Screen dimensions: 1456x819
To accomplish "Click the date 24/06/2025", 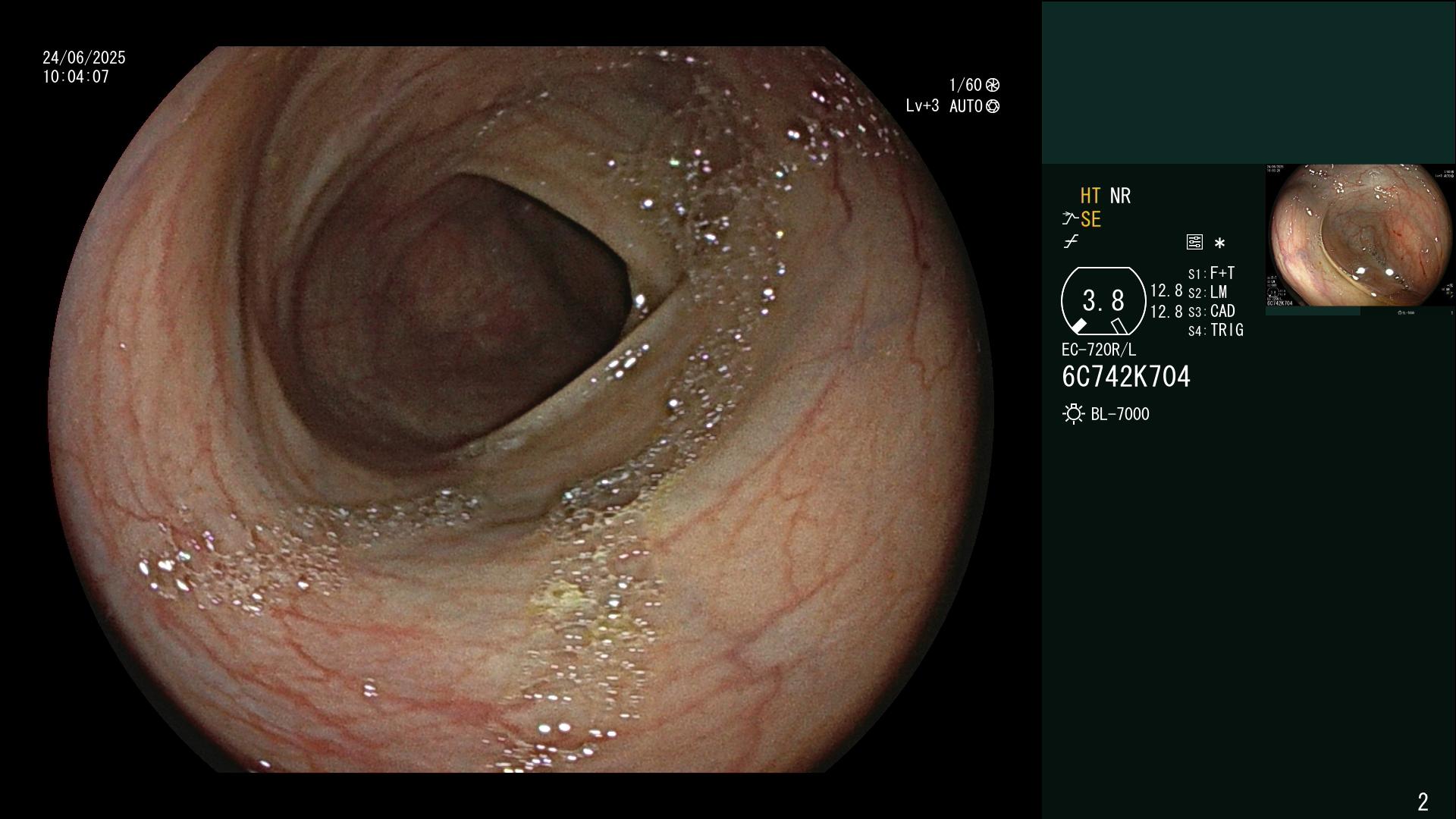I will pos(84,58).
